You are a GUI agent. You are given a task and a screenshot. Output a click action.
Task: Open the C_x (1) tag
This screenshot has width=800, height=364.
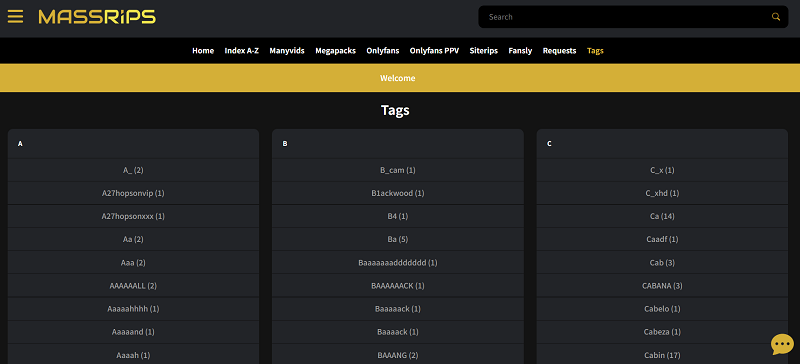[662, 170]
